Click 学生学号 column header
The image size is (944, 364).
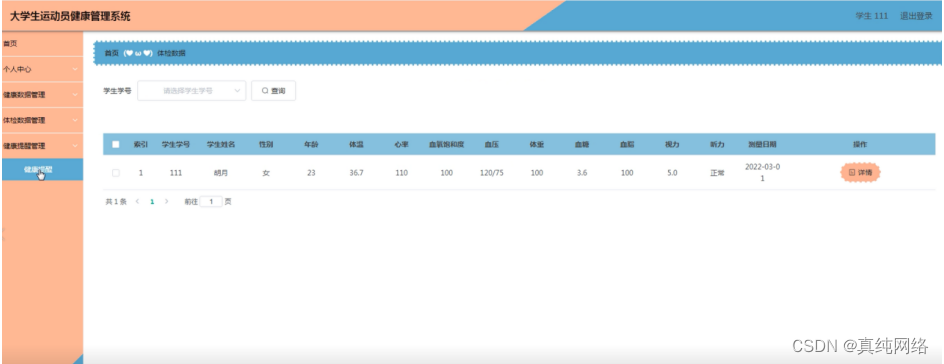(176, 144)
